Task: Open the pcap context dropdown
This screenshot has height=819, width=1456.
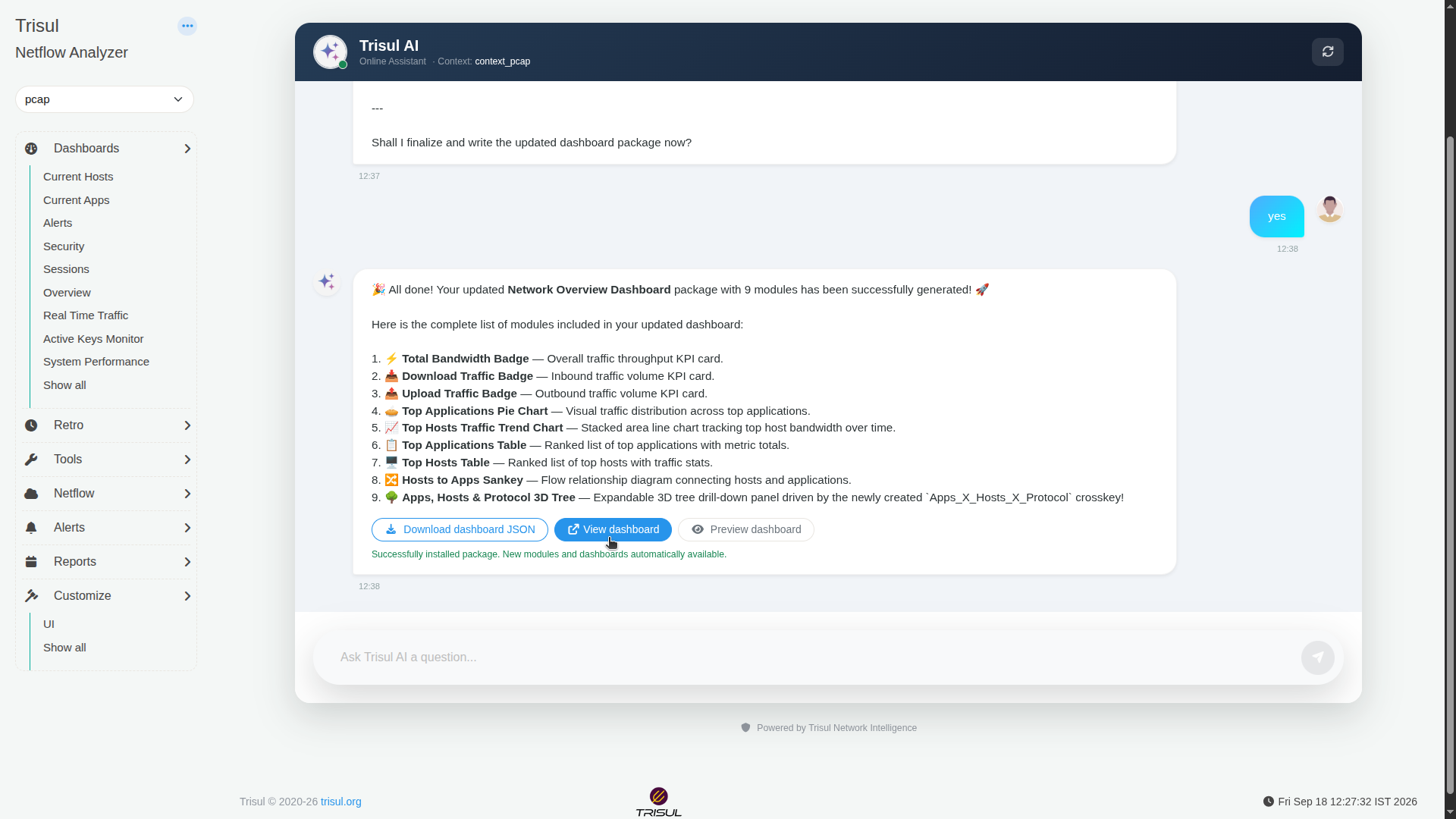Action: point(105,99)
